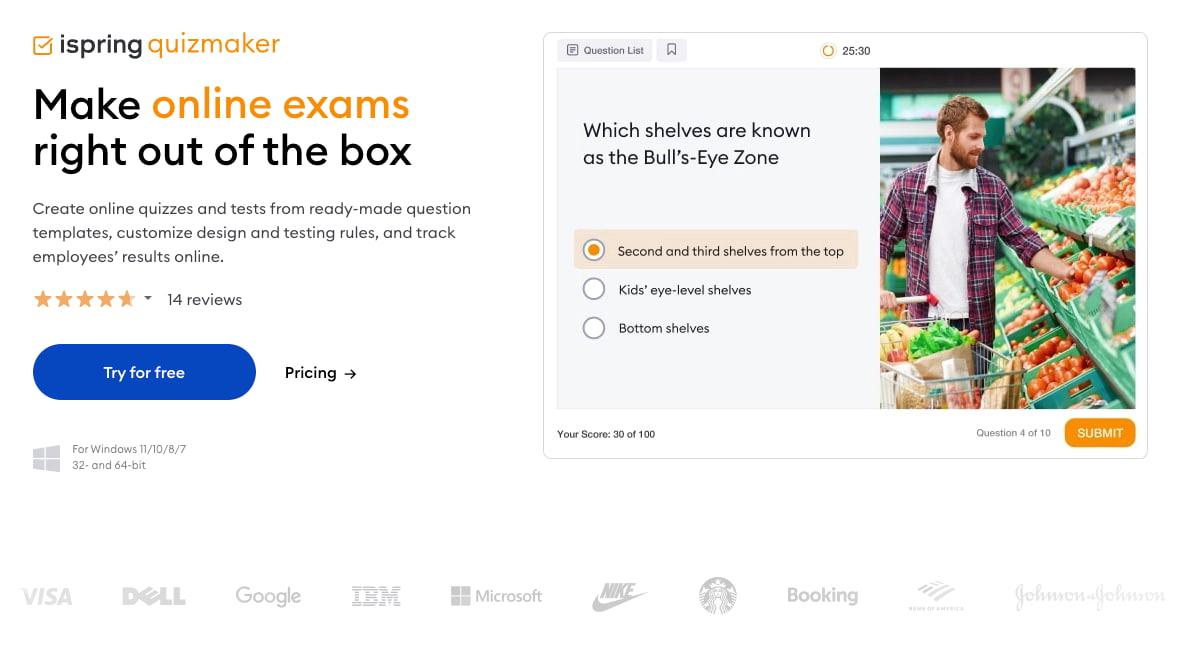Screen dimensions: 1197x650
Task: Click the Starbucks logo
Action: [718, 594]
